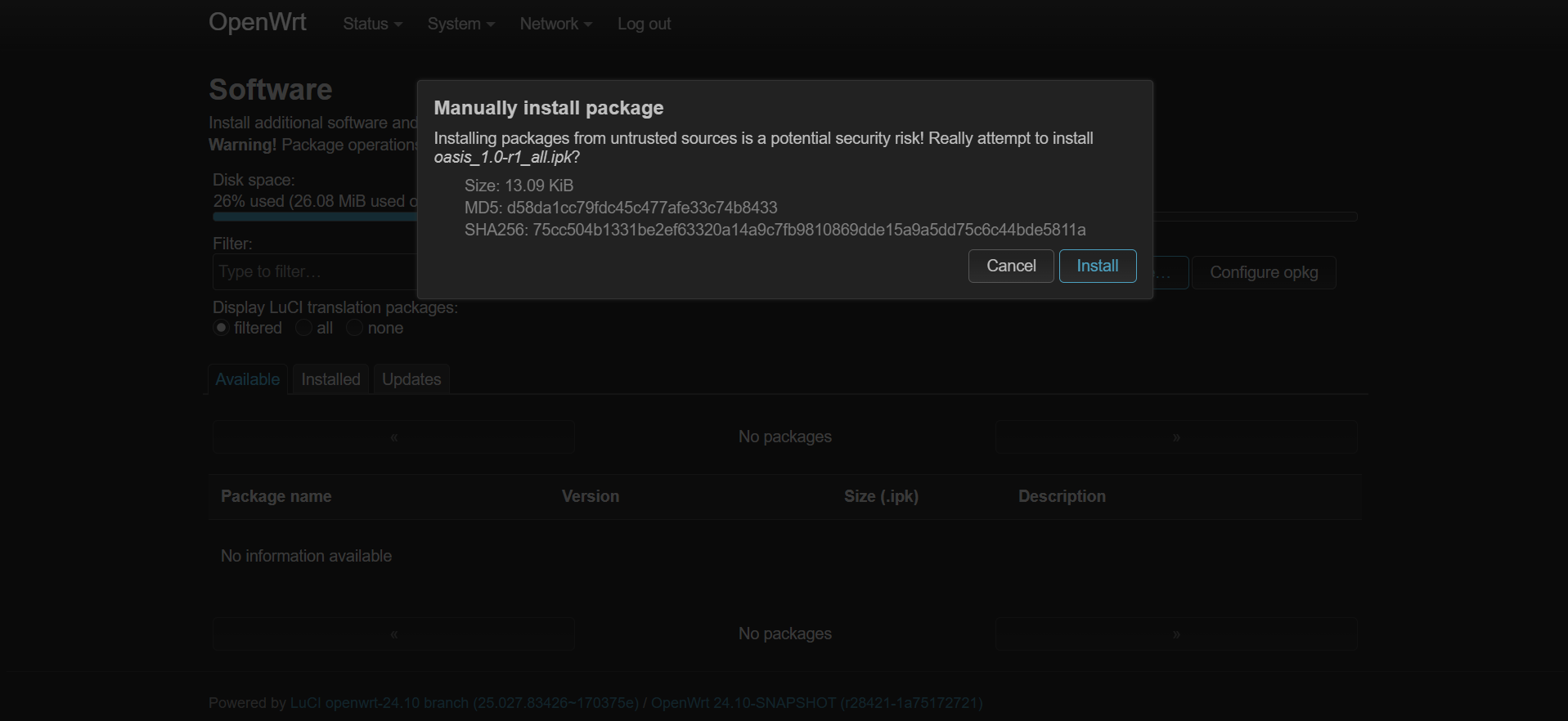Confirm with the Install button
The image size is (1568, 721).
pos(1097,266)
